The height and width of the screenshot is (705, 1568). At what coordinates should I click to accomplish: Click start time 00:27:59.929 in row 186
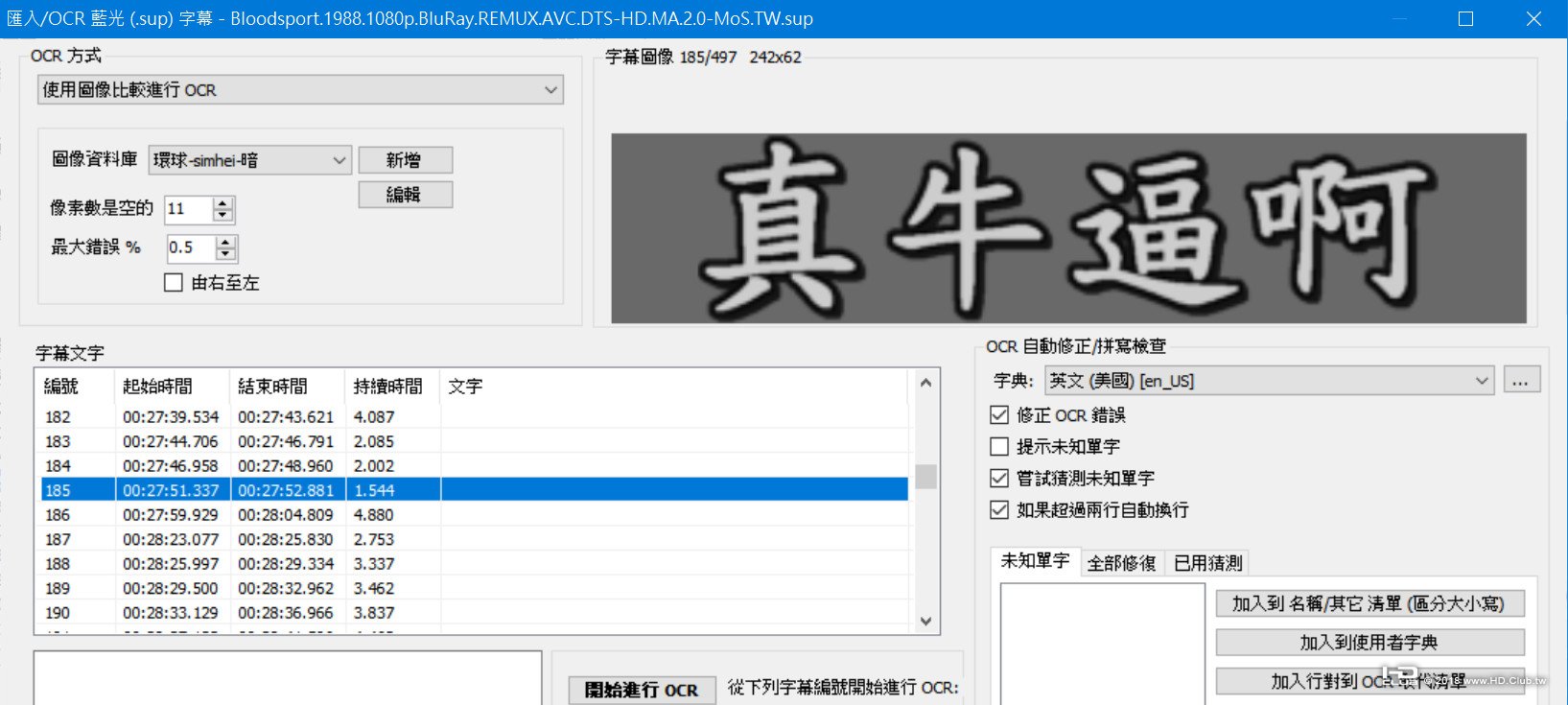click(171, 515)
